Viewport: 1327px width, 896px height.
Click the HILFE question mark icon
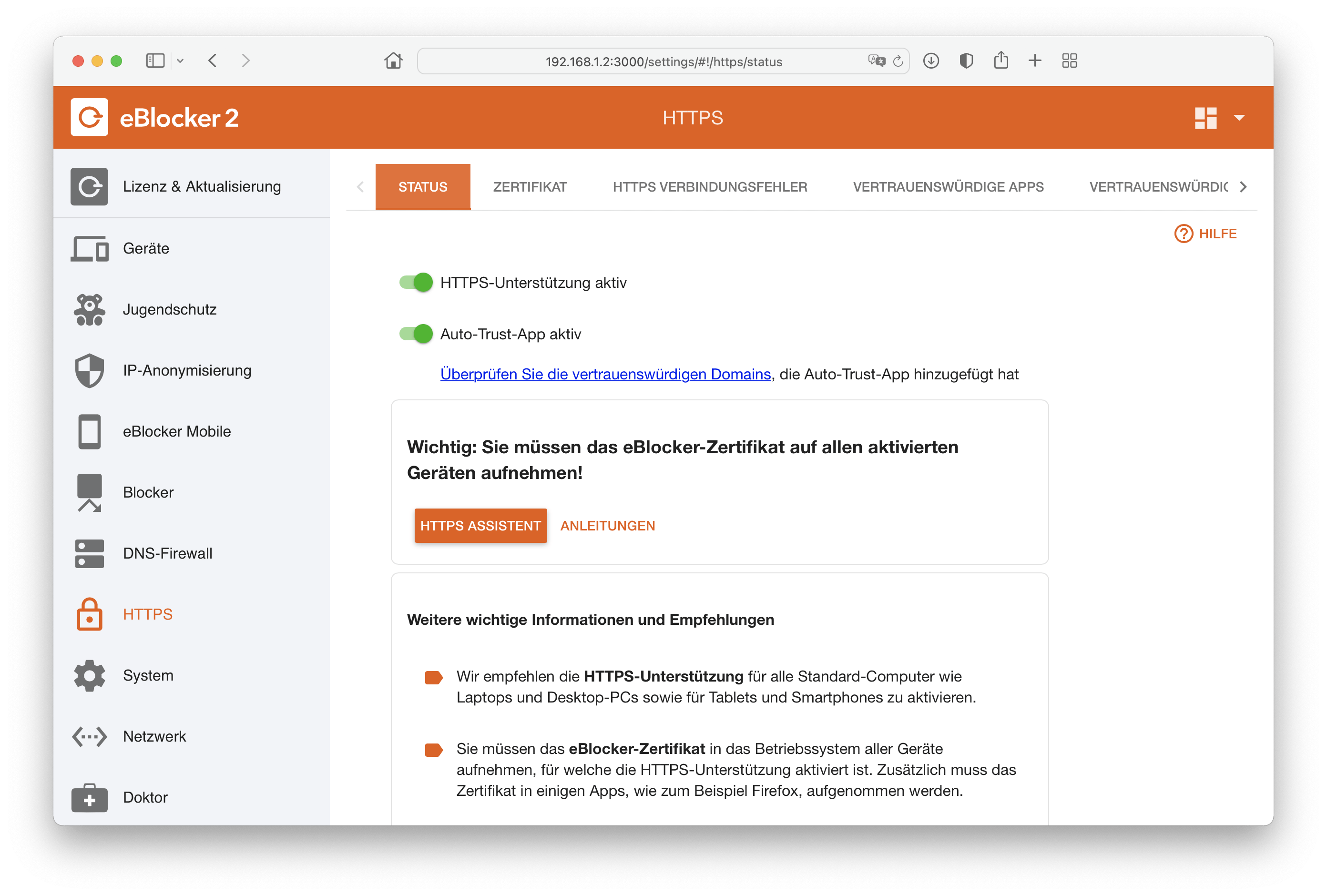(x=1183, y=234)
